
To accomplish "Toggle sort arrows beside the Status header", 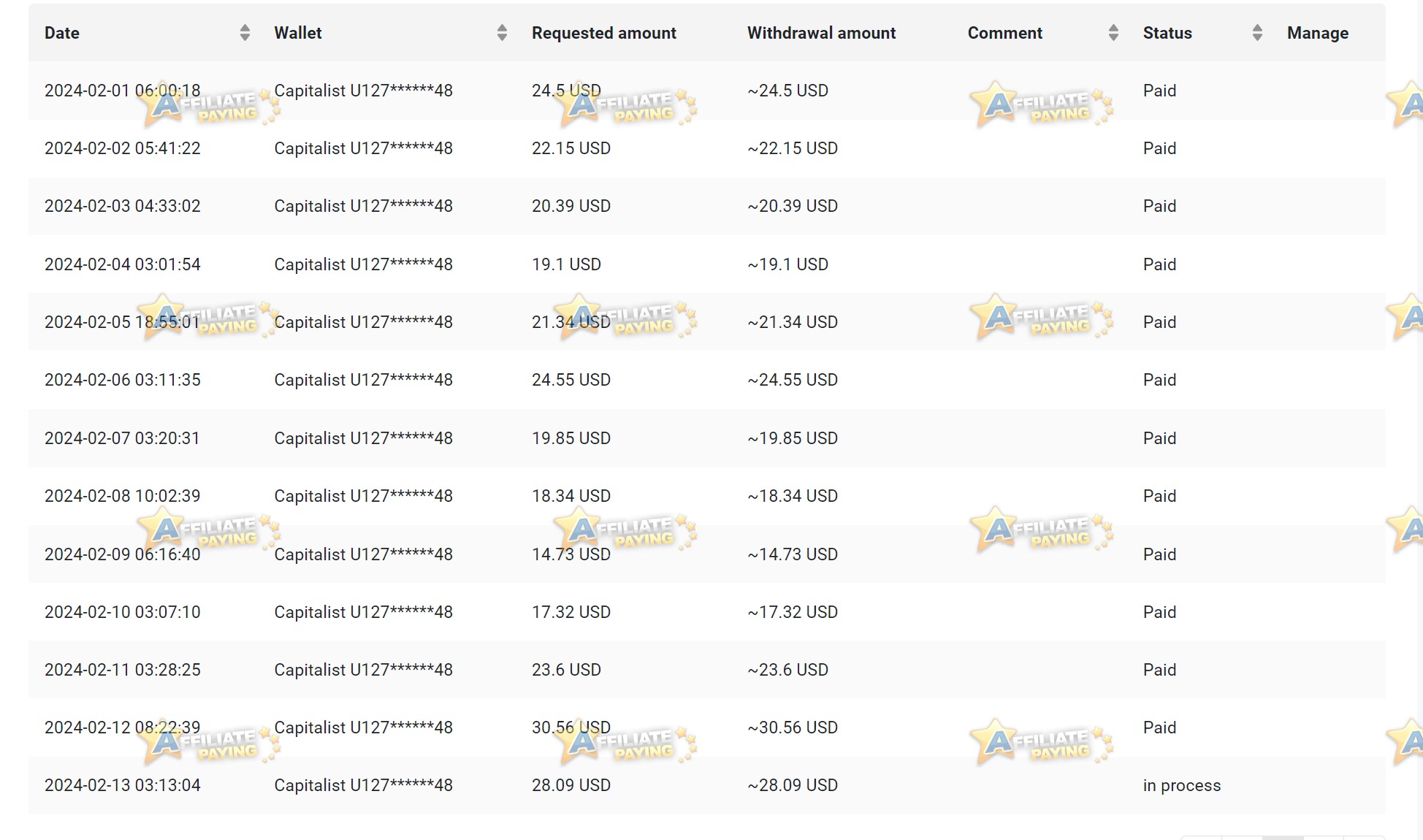I will tap(1257, 33).
